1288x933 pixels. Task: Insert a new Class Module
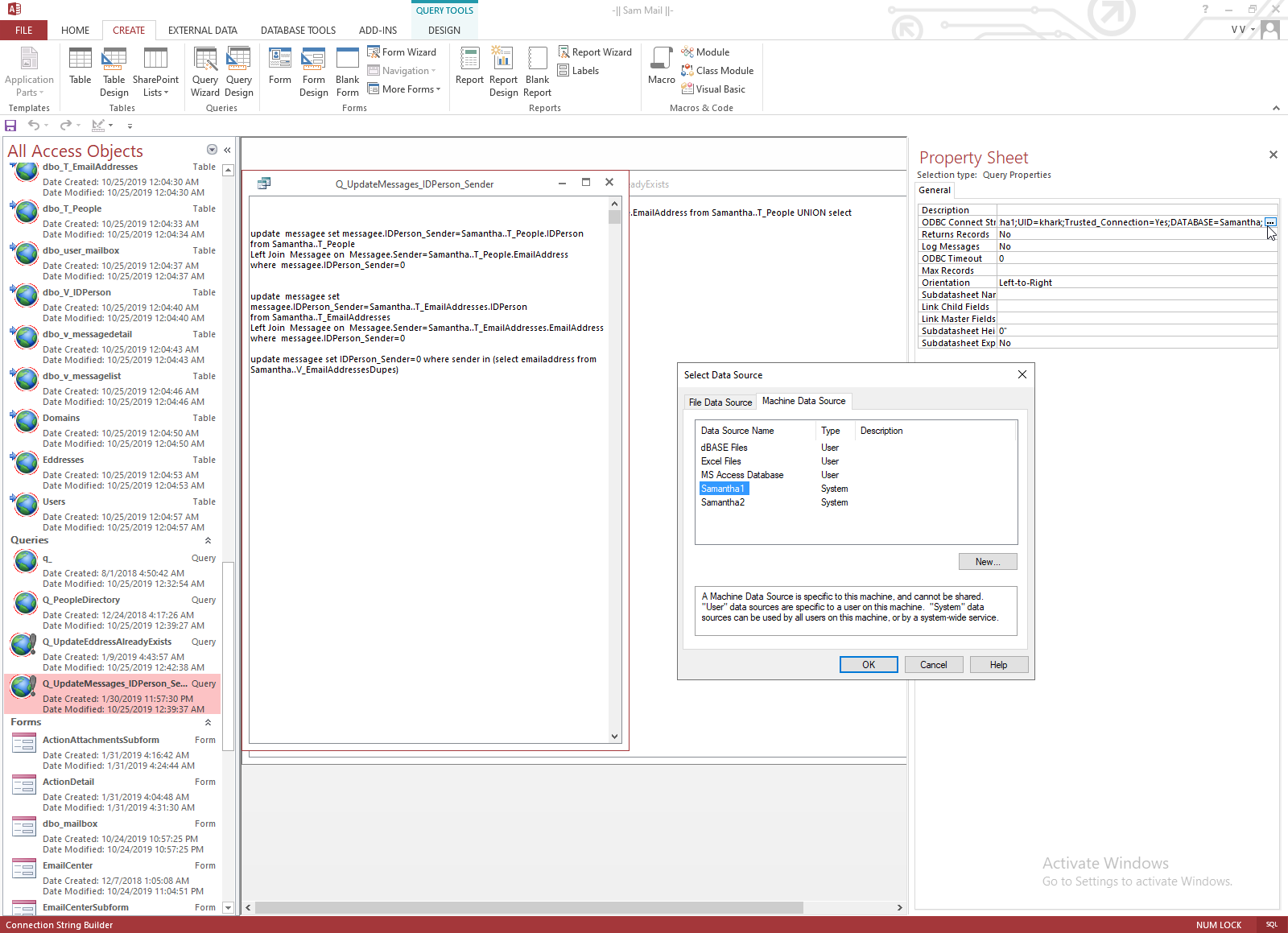717,71
